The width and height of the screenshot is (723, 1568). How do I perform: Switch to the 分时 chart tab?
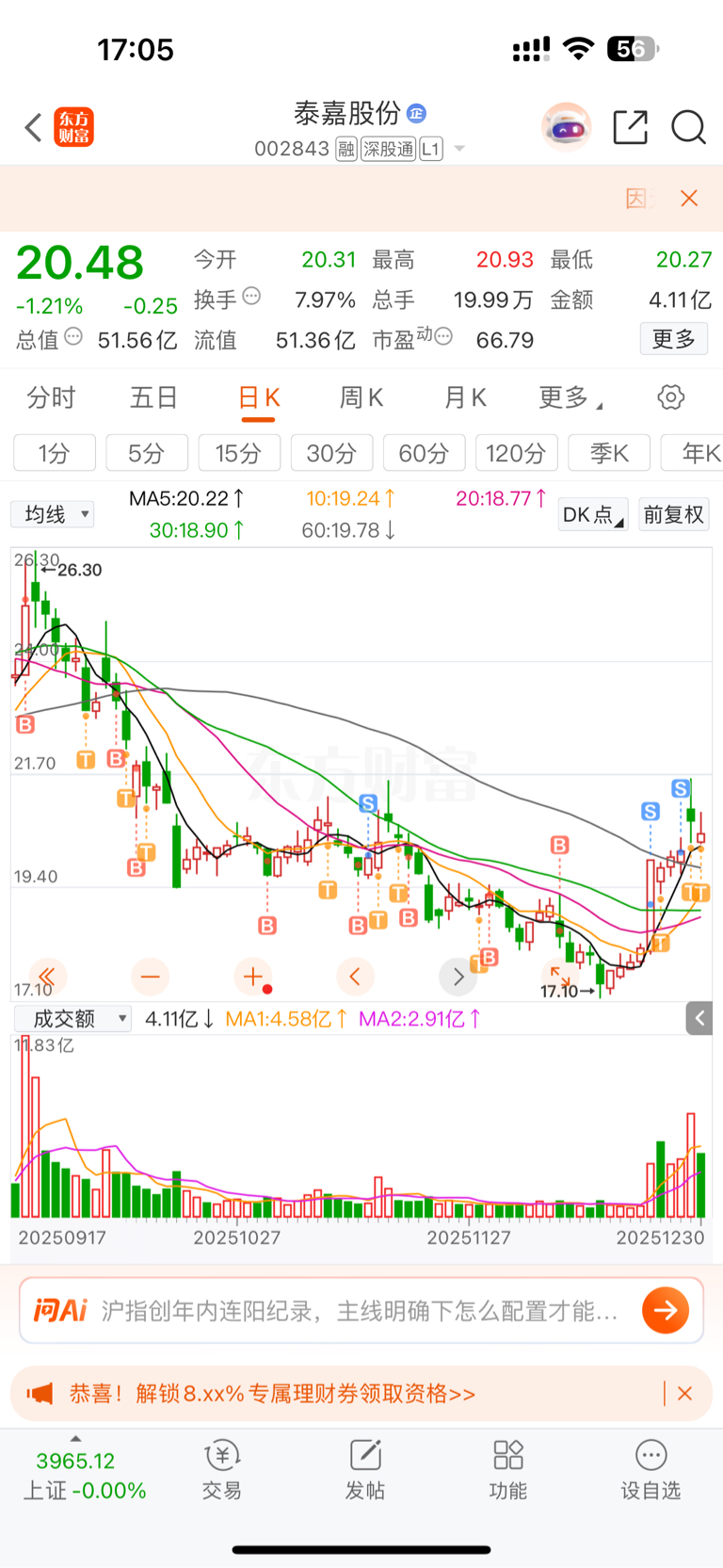51,397
